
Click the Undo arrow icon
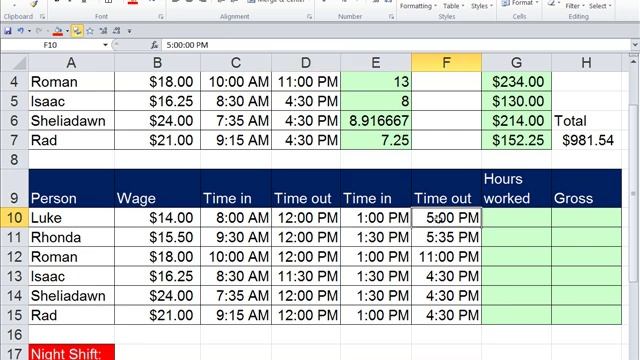[20, 31]
